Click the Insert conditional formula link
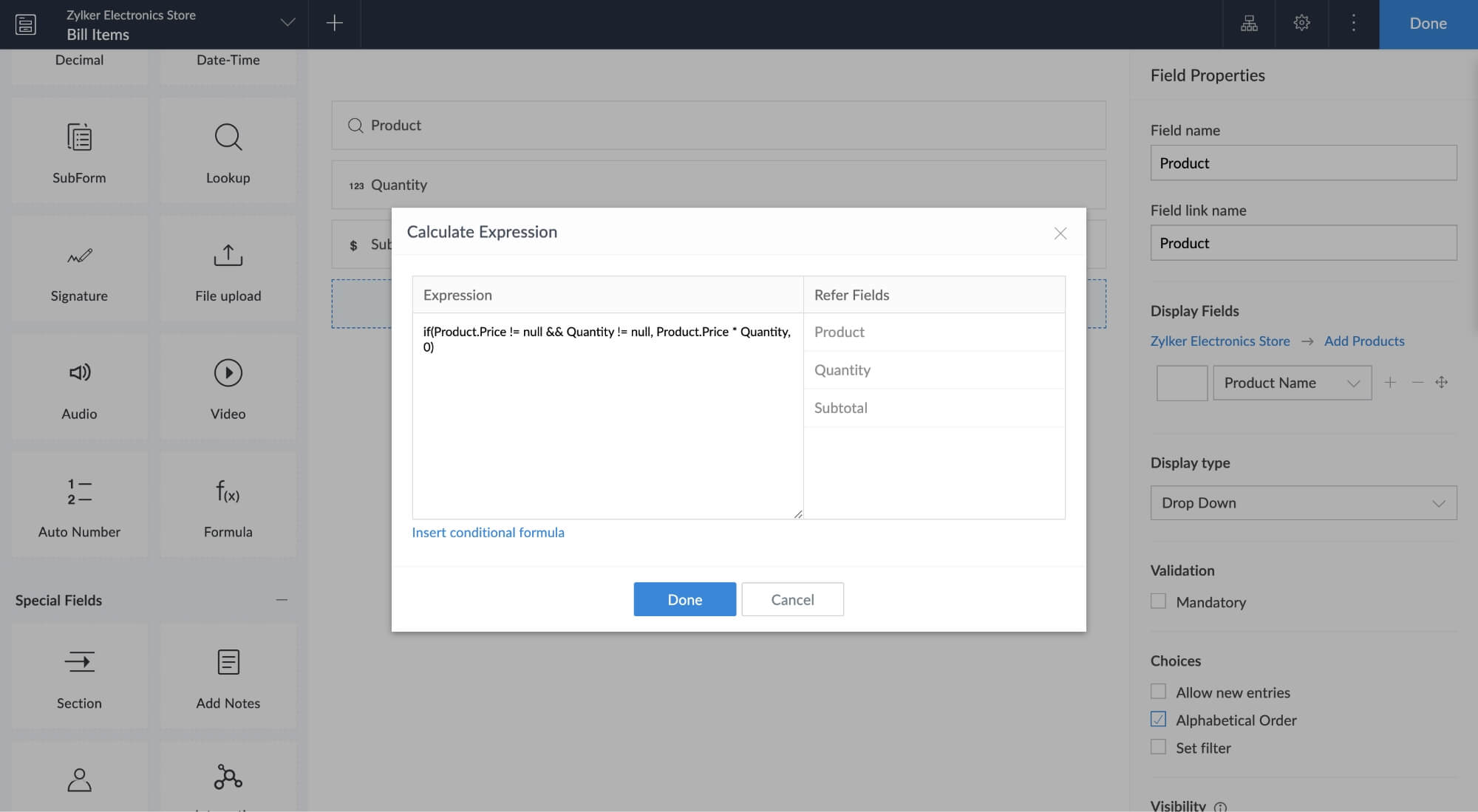The height and width of the screenshot is (812, 1478). coord(488,531)
